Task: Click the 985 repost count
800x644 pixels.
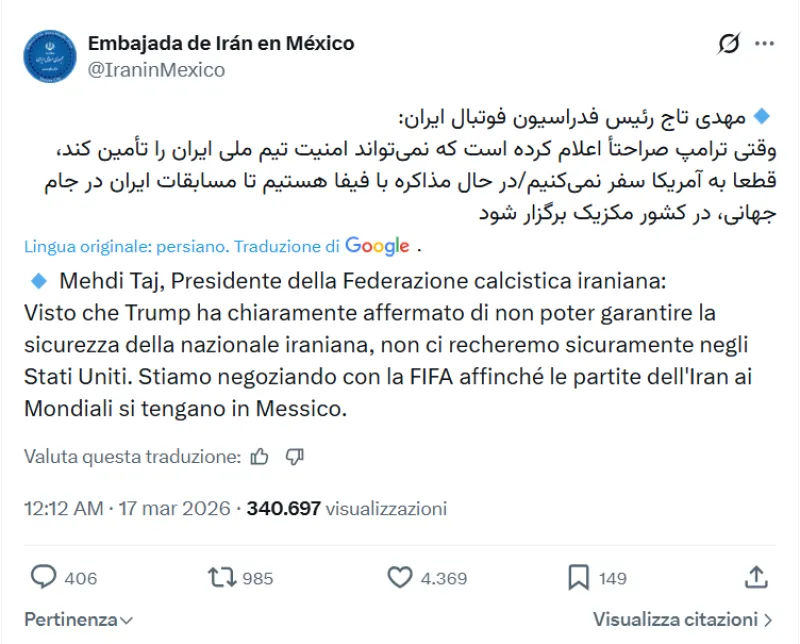Action: 258,578
